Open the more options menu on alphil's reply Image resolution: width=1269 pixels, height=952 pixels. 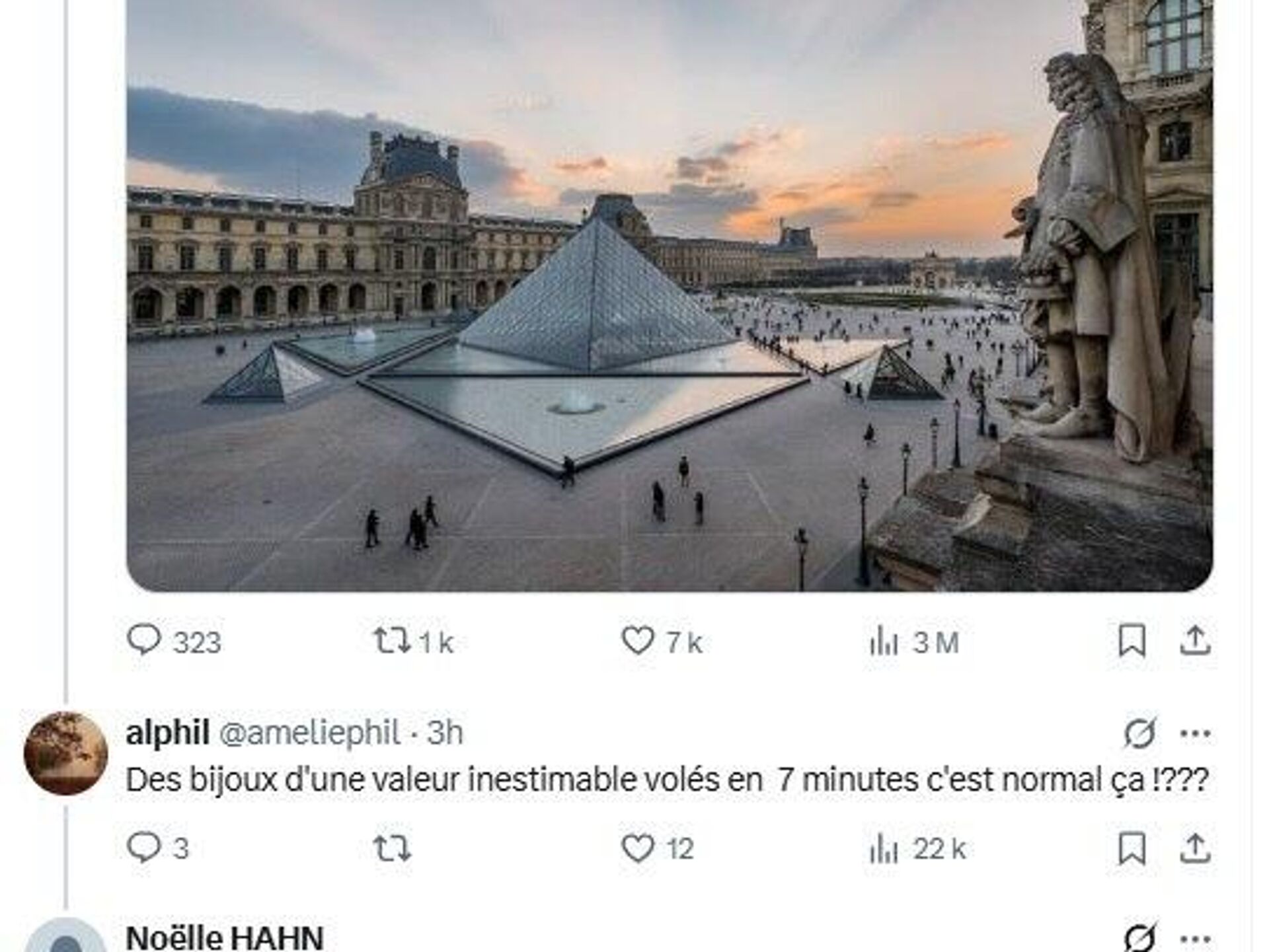(x=1195, y=733)
